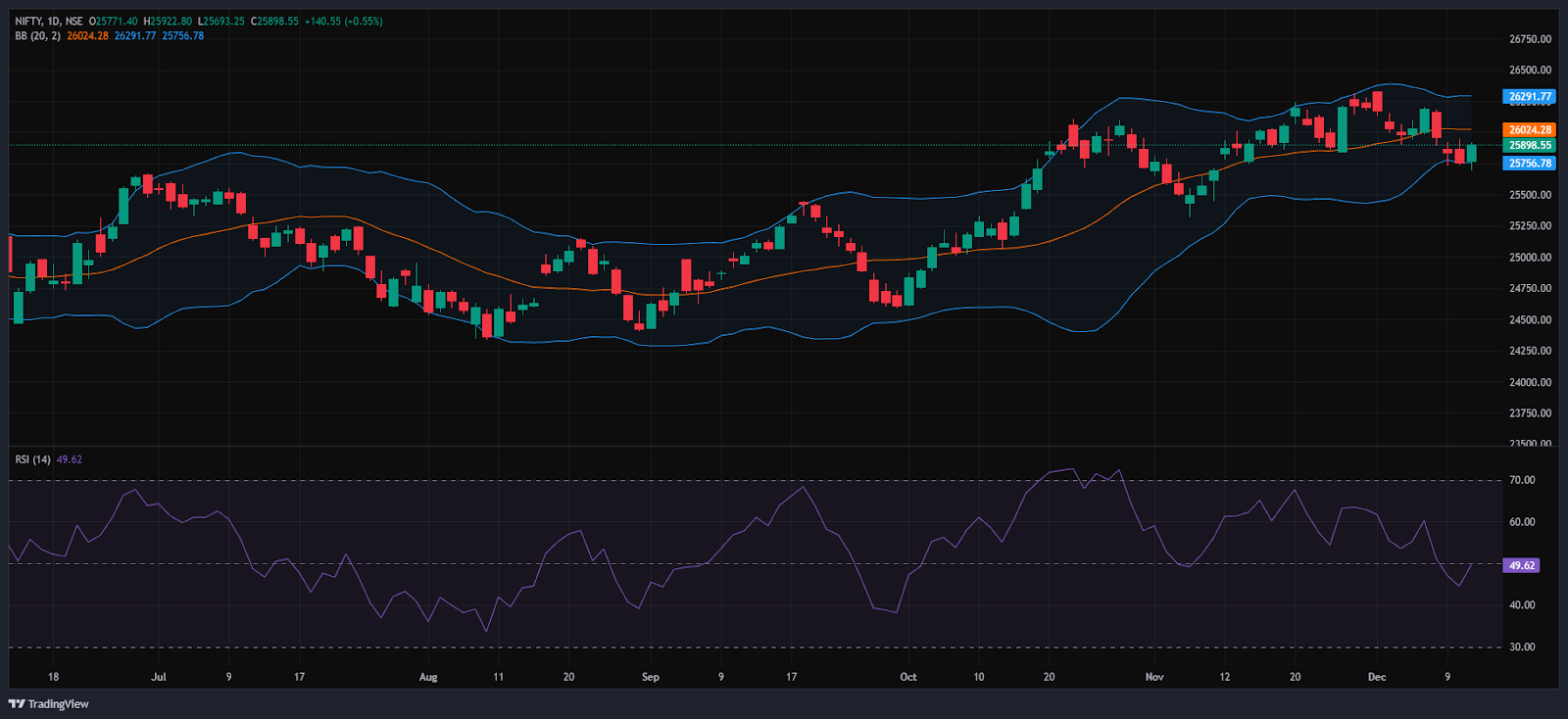Click the green 25898.55 last price tag
The image size is (1568, 719).
(1529, 145)
